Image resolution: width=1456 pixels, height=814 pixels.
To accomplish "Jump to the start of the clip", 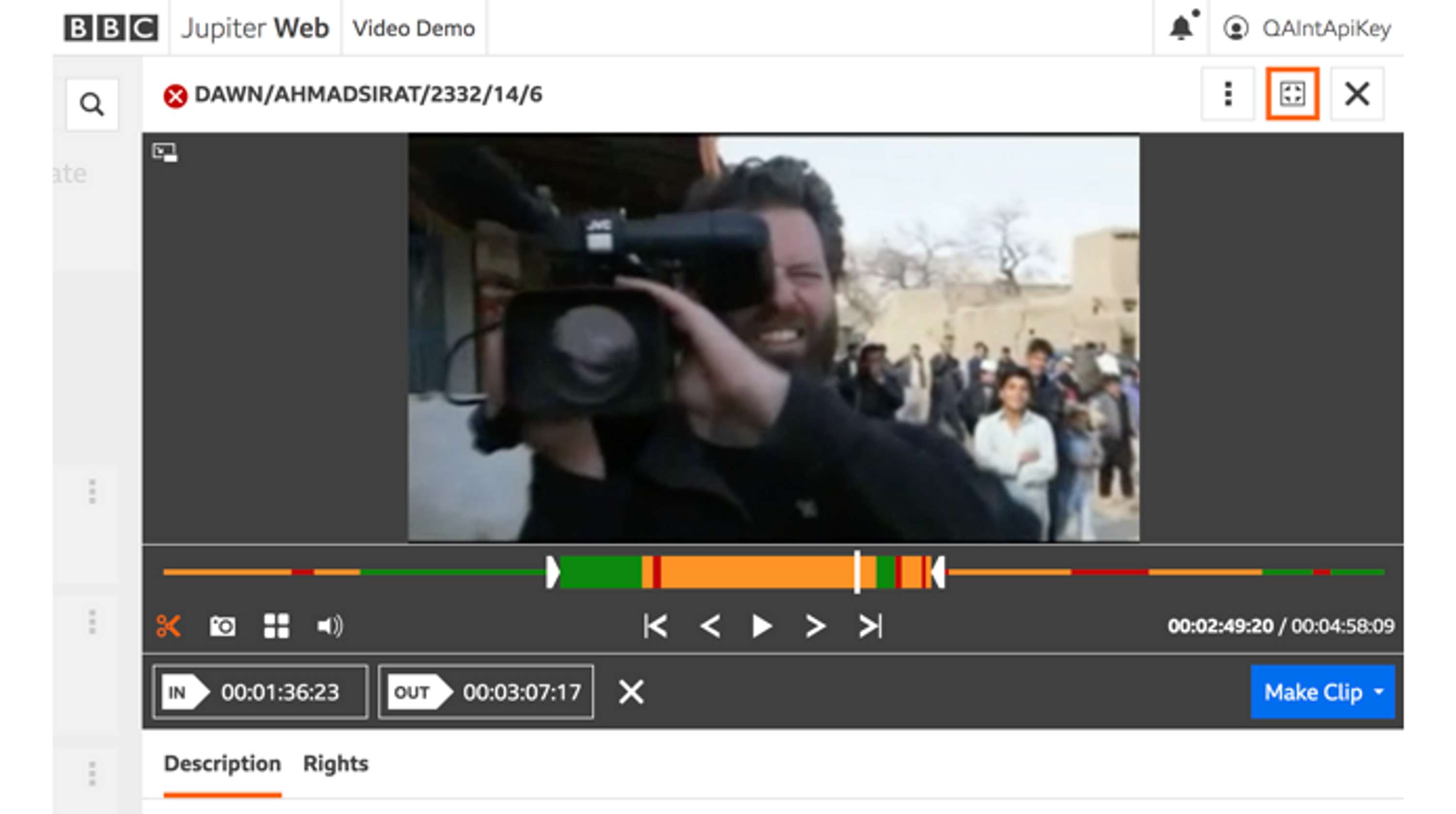I will (x=656, y=626).
